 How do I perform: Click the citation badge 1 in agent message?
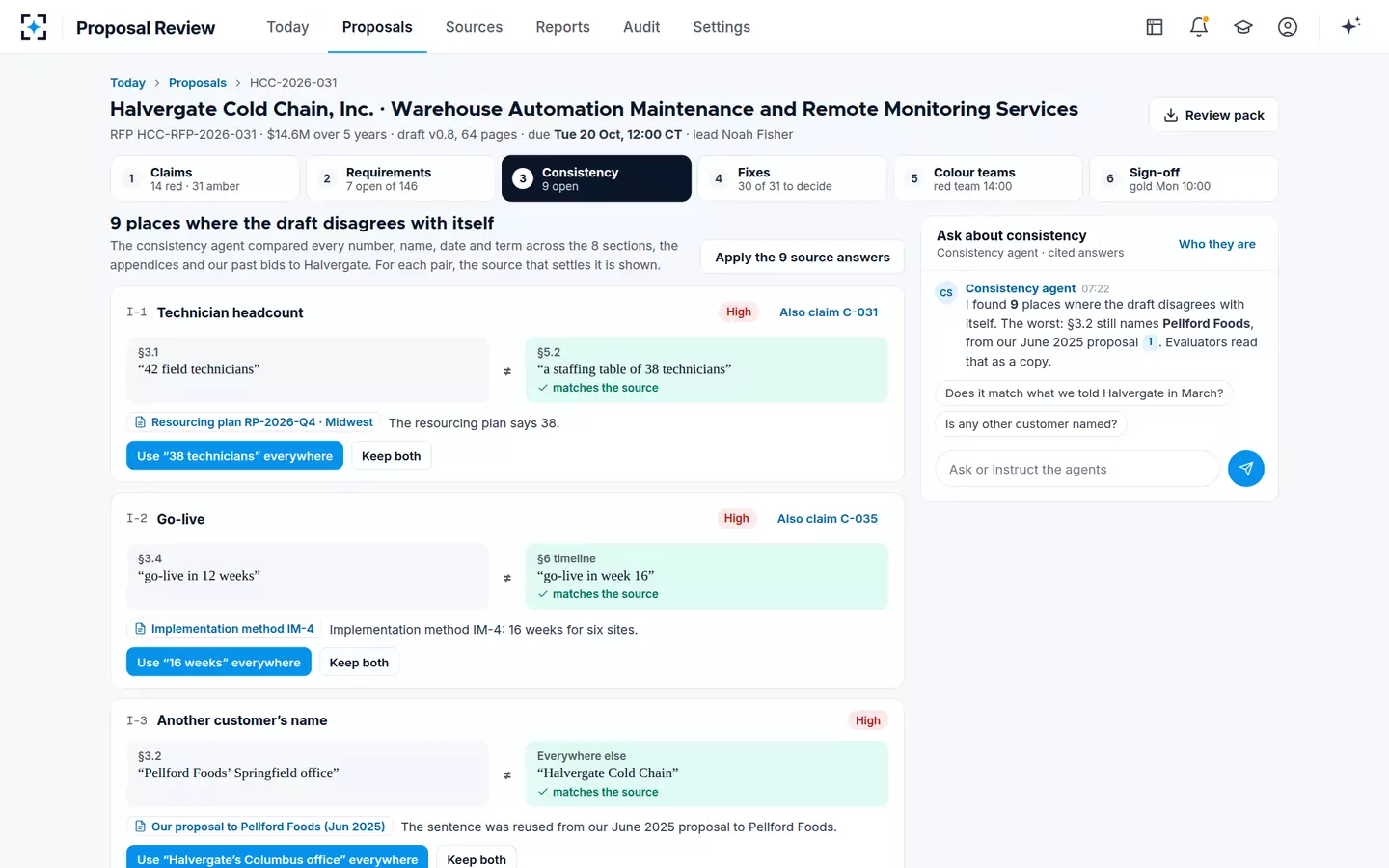click(1150, 342)
